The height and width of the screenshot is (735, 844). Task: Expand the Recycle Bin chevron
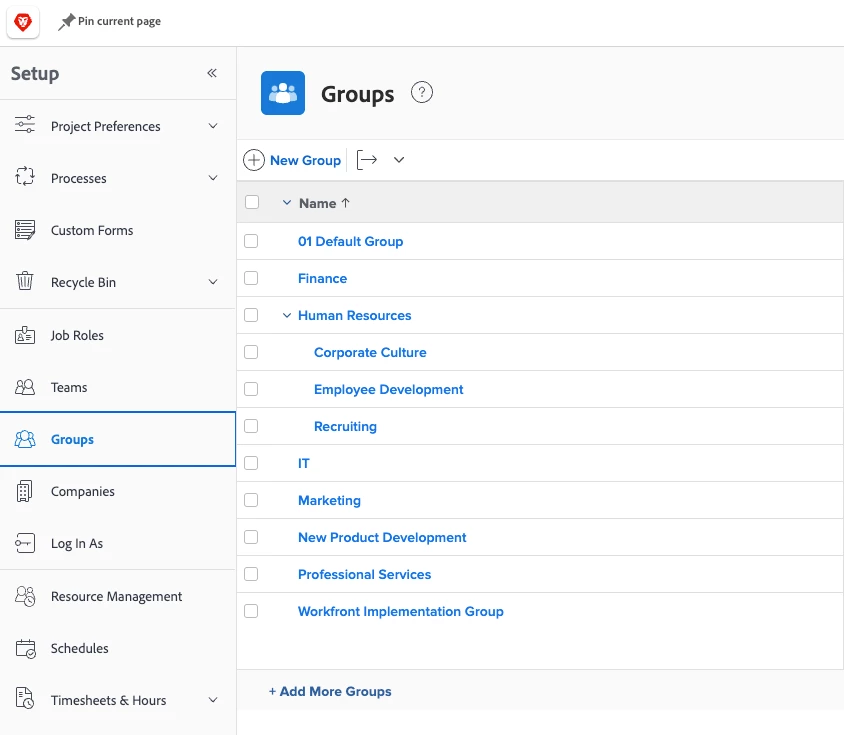(x=213, y=282)
